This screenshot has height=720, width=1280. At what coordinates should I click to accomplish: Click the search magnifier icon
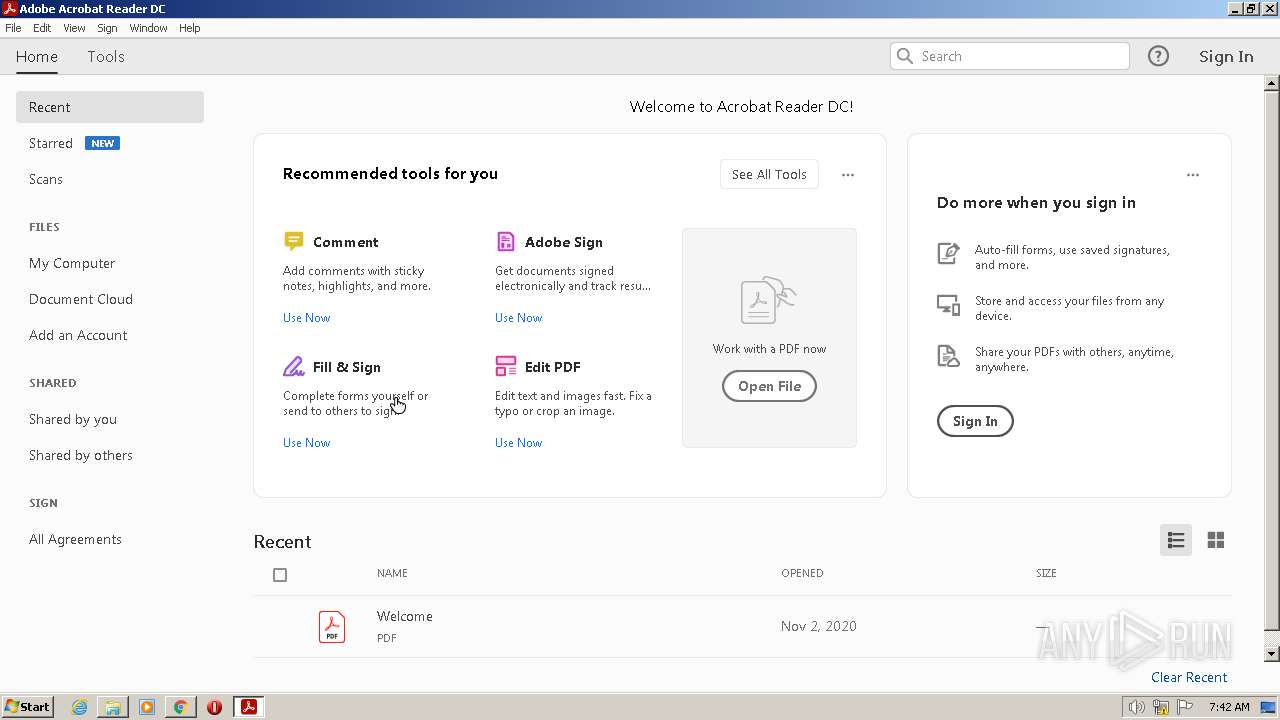click(905, 56)
